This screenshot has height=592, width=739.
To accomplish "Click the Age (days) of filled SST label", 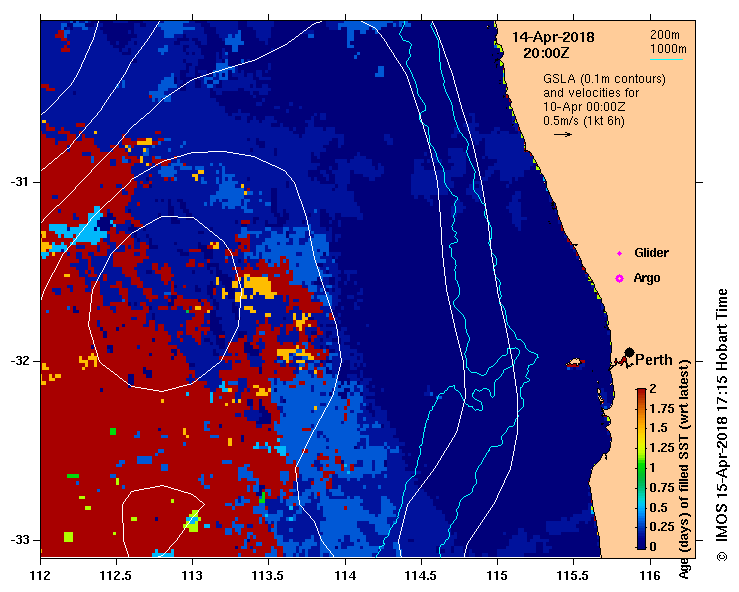I will click(x=684, y=469).
